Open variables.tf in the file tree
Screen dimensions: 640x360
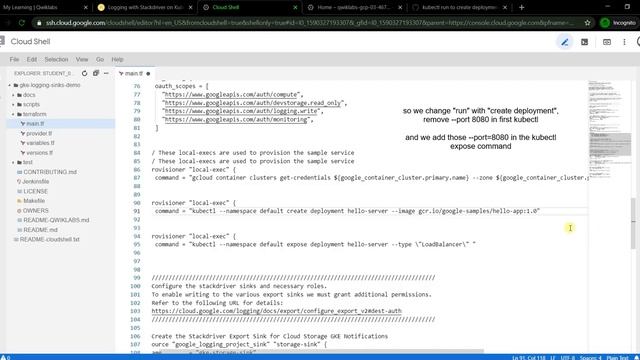click(x=40, y=143)
